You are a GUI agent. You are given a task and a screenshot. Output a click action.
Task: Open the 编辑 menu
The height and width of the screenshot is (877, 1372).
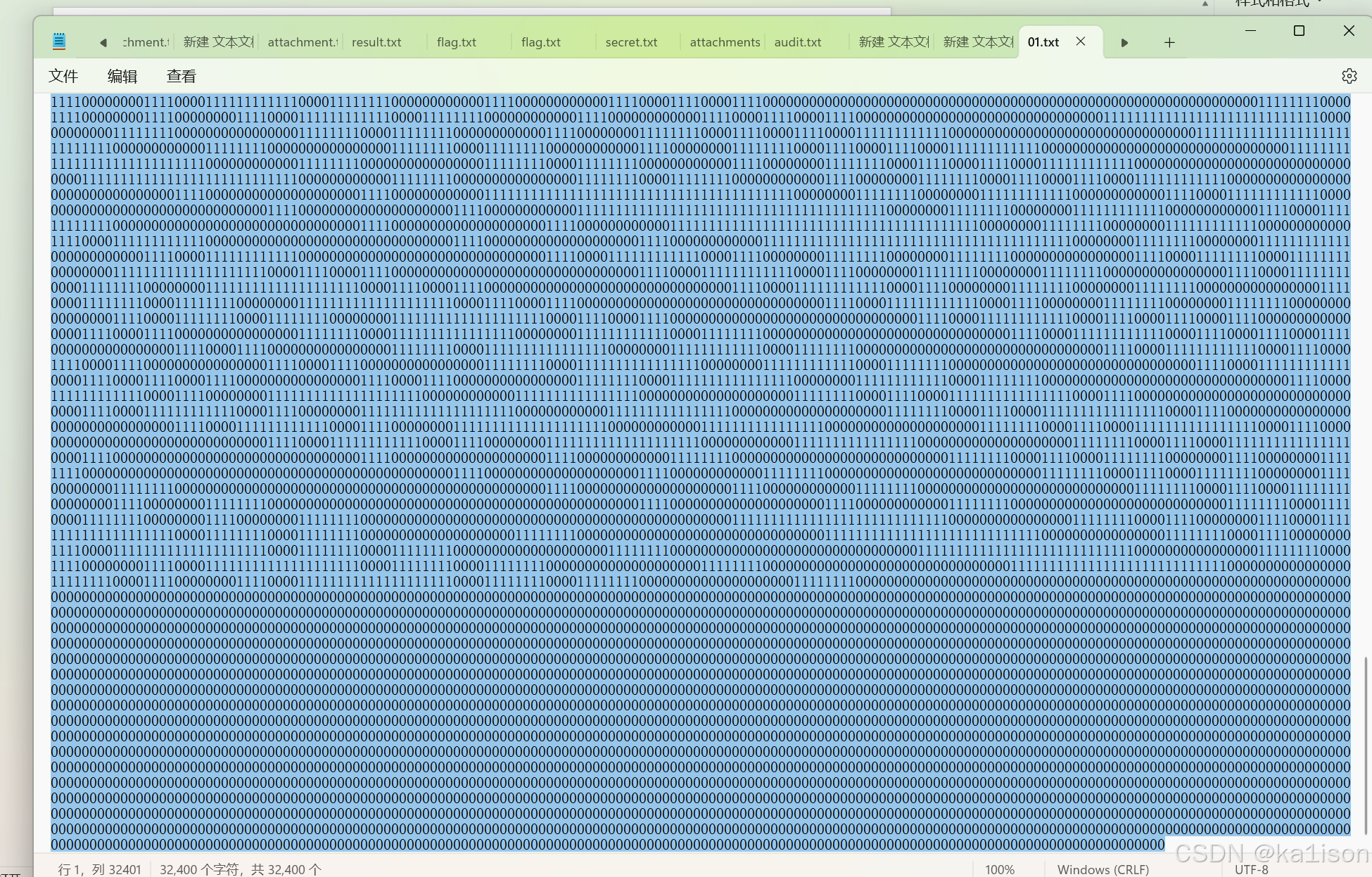pyautogui.click(x=122, y=76)
